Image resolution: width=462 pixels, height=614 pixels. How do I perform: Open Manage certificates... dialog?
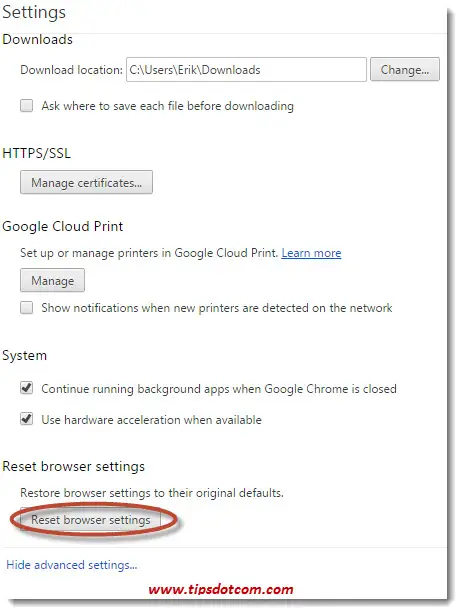[x=87, y=182]
